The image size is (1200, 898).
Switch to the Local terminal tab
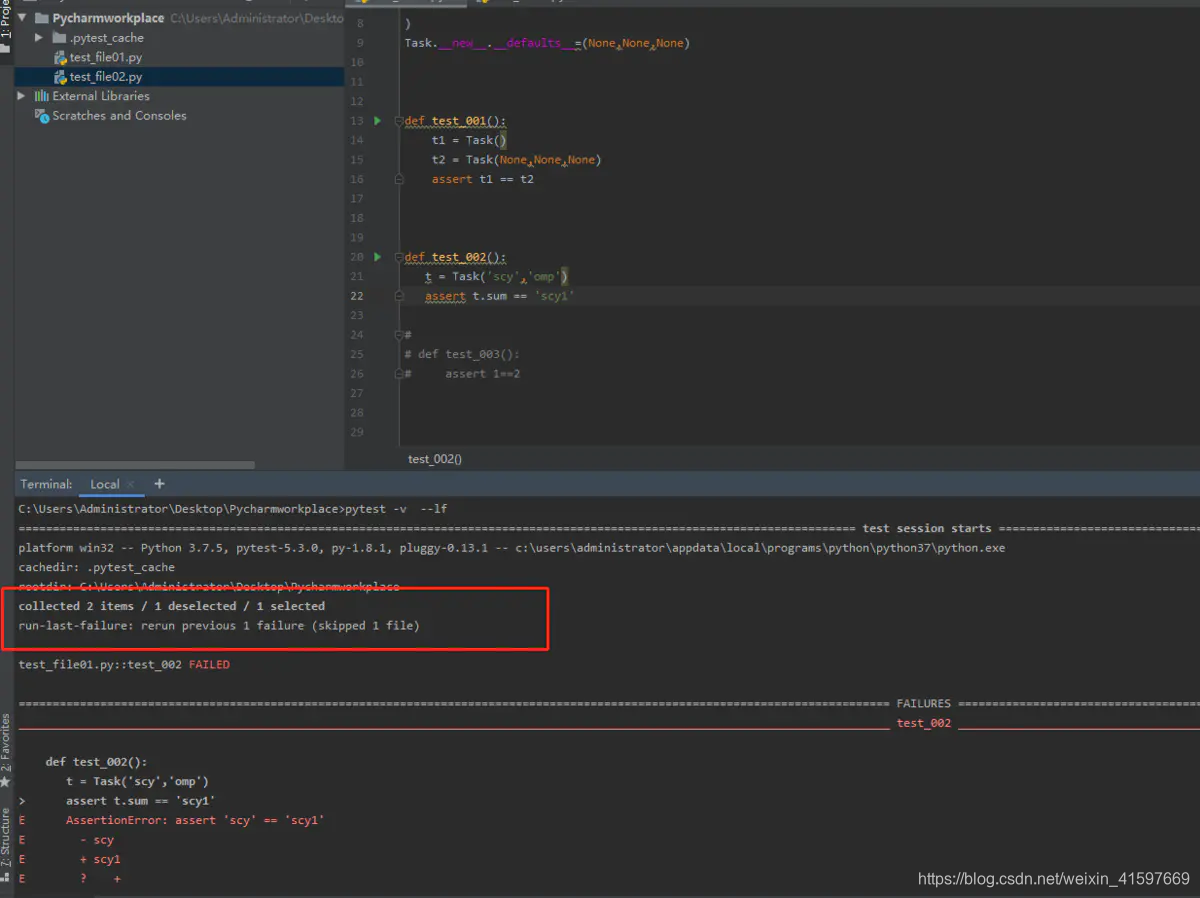(105, 484)
